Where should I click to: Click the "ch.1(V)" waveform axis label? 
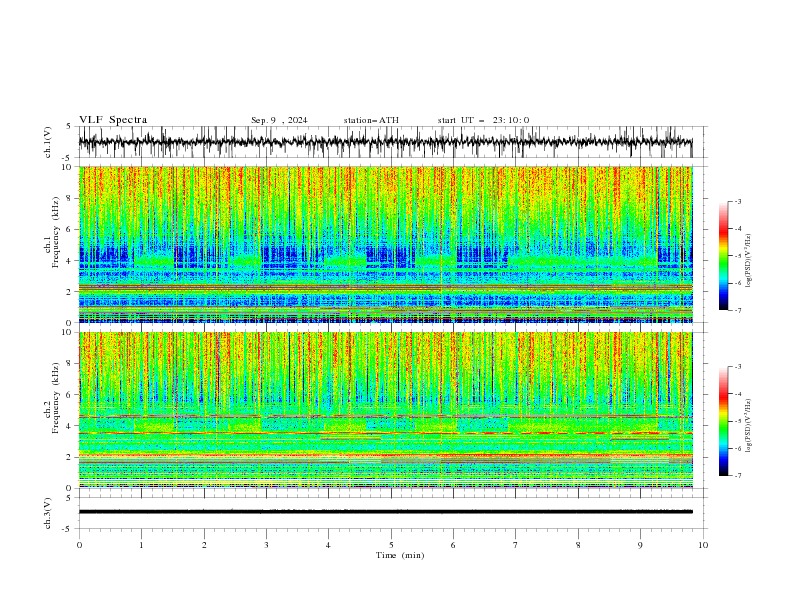48,142
